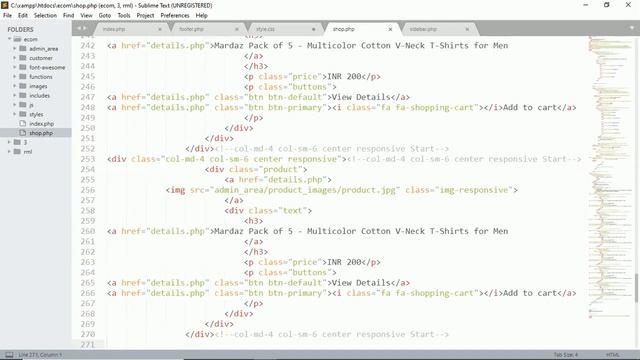Click the unsaved dot on style.css tab
640x360 pixels.
point(313,29)
